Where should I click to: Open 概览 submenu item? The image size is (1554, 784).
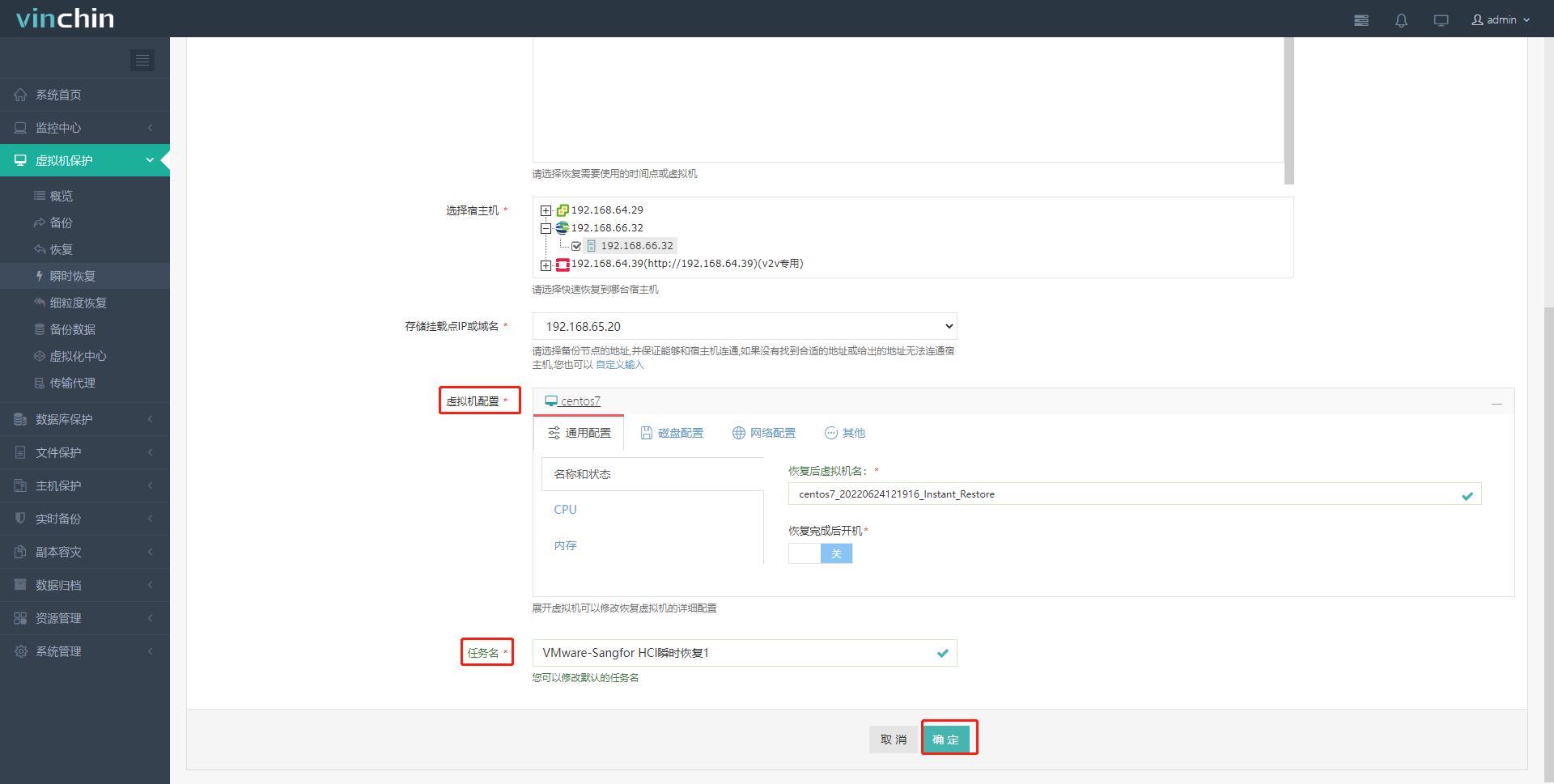[x=85, y=196]
